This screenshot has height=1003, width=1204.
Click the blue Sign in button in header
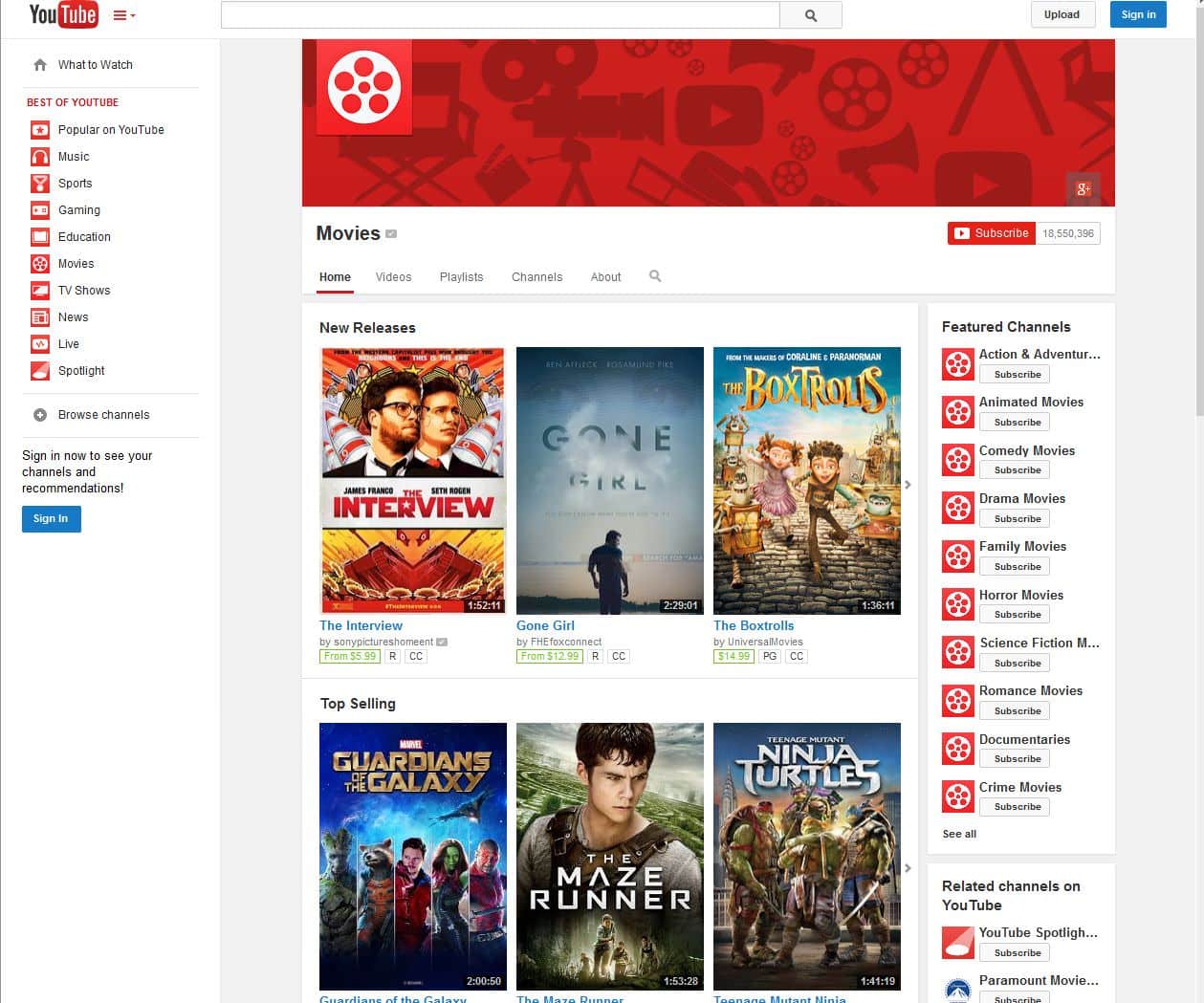pyautogui.click(x=1138, y=14)
